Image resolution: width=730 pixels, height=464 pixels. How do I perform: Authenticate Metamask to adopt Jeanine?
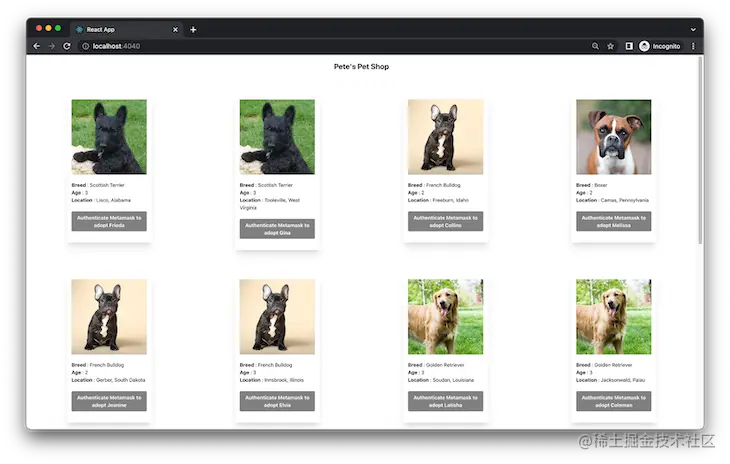(x=109, y=401)
